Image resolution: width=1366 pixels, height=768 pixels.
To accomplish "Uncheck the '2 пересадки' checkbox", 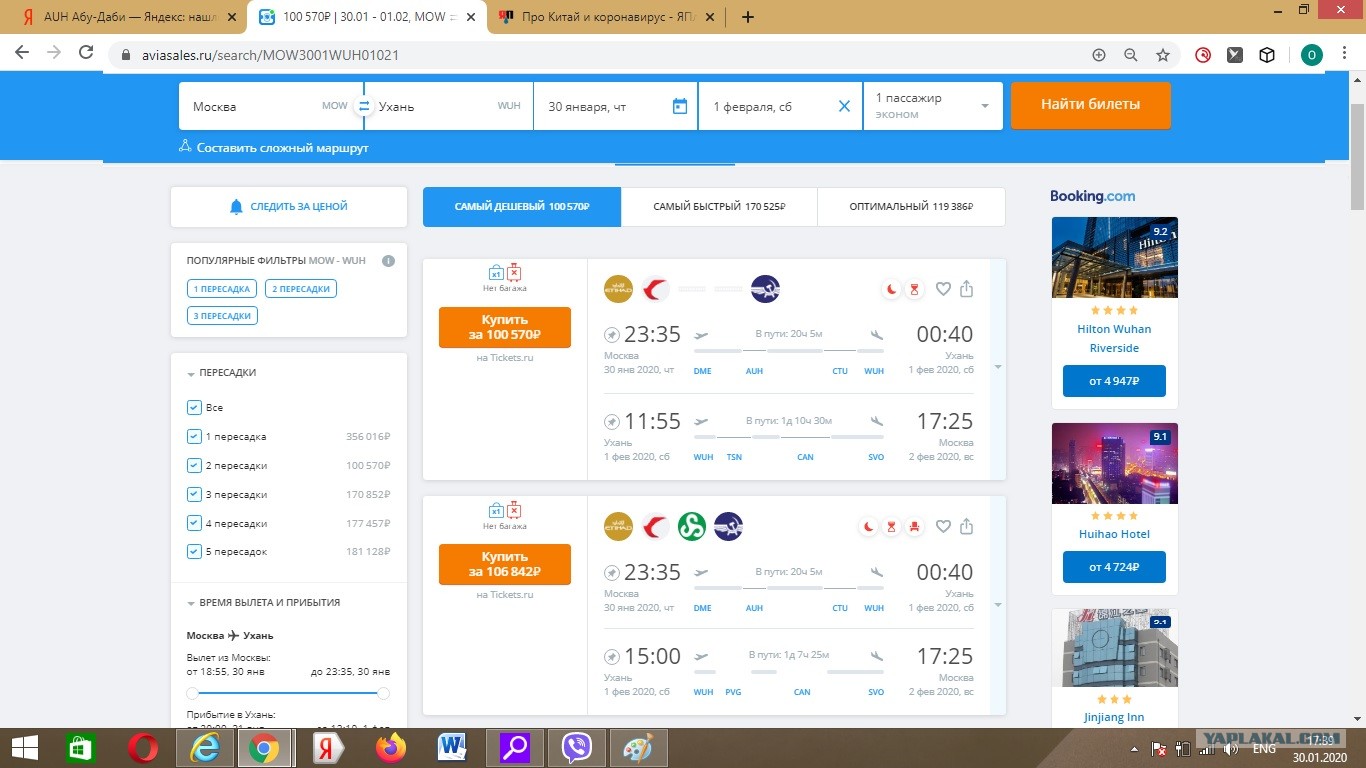I will coord(194,465).
